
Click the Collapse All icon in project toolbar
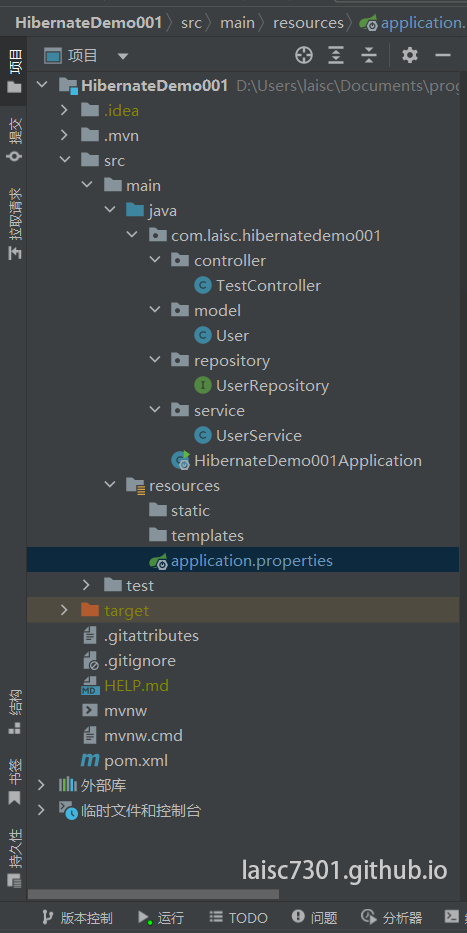[369, 56]
